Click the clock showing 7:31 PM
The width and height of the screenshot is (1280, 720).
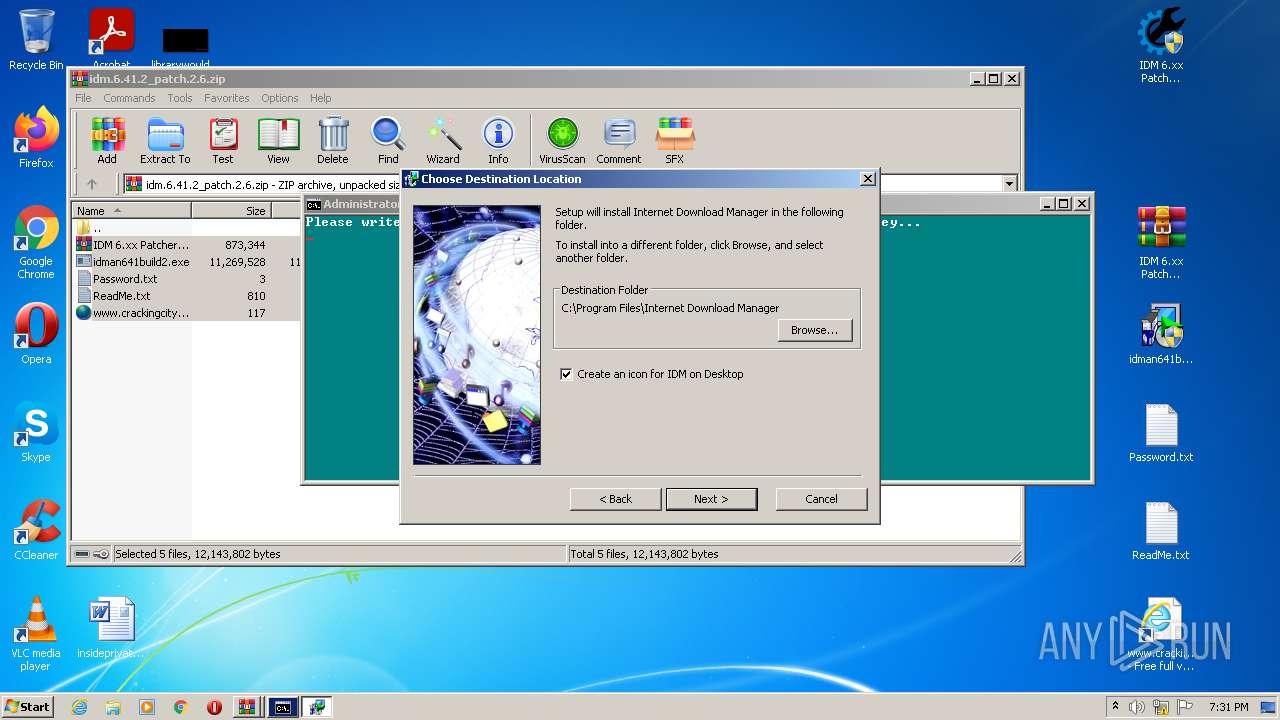click(1228, 707)
